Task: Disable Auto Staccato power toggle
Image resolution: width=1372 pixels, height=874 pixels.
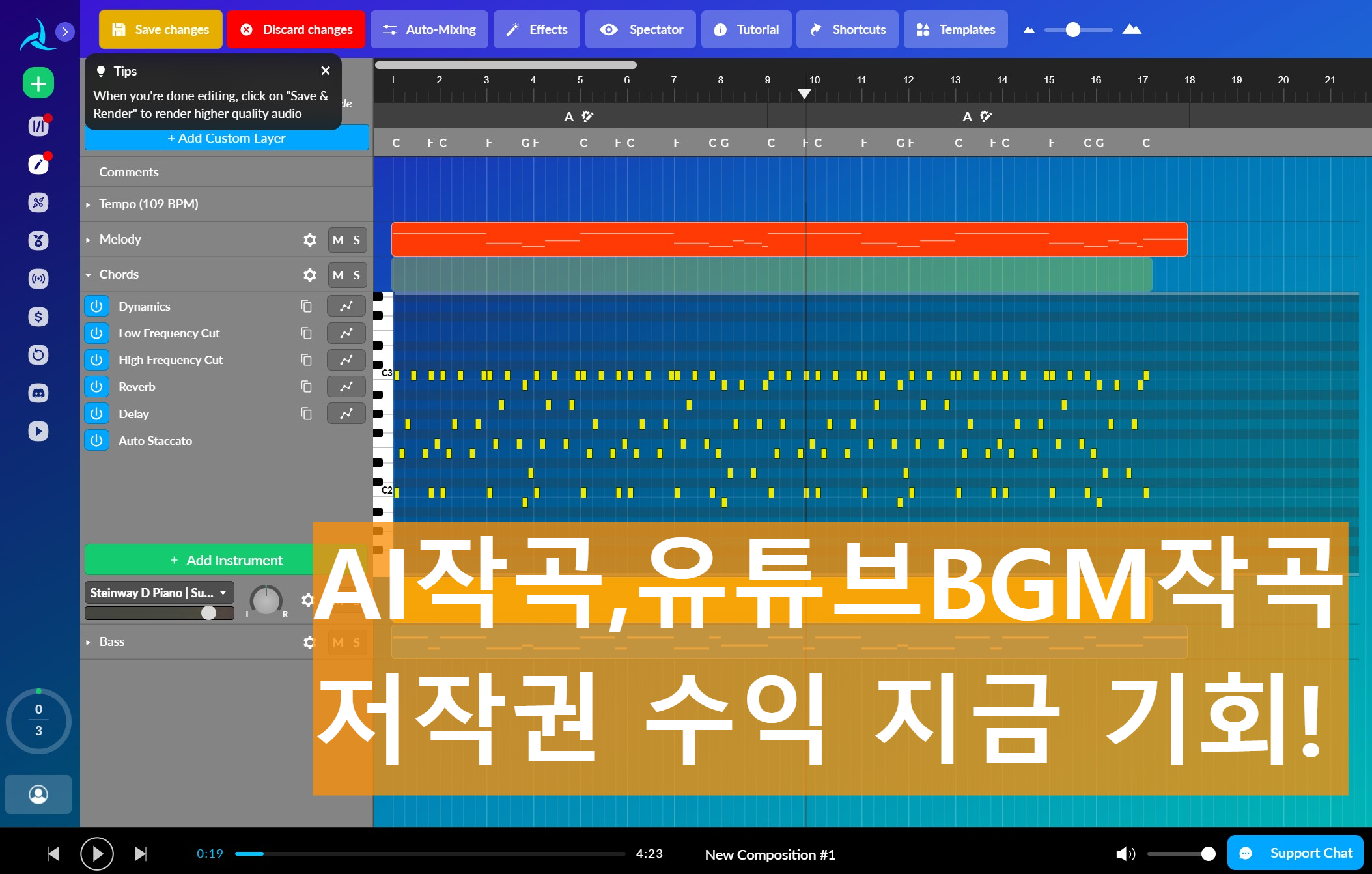Action: click(96, 440)
